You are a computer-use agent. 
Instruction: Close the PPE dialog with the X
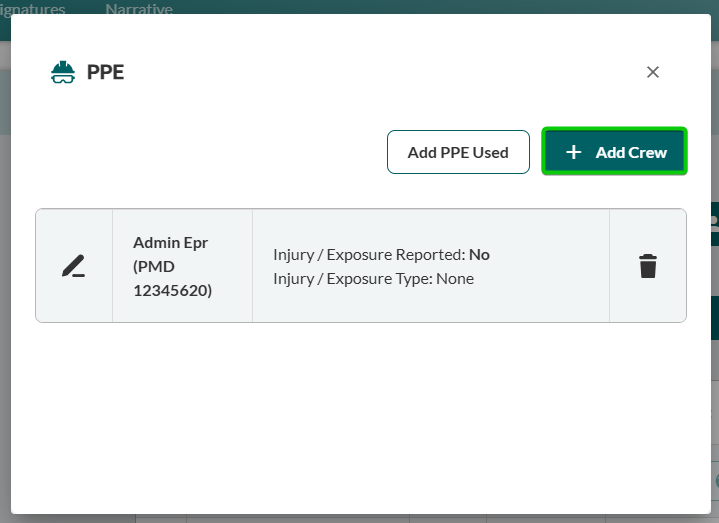click(653, 72)
